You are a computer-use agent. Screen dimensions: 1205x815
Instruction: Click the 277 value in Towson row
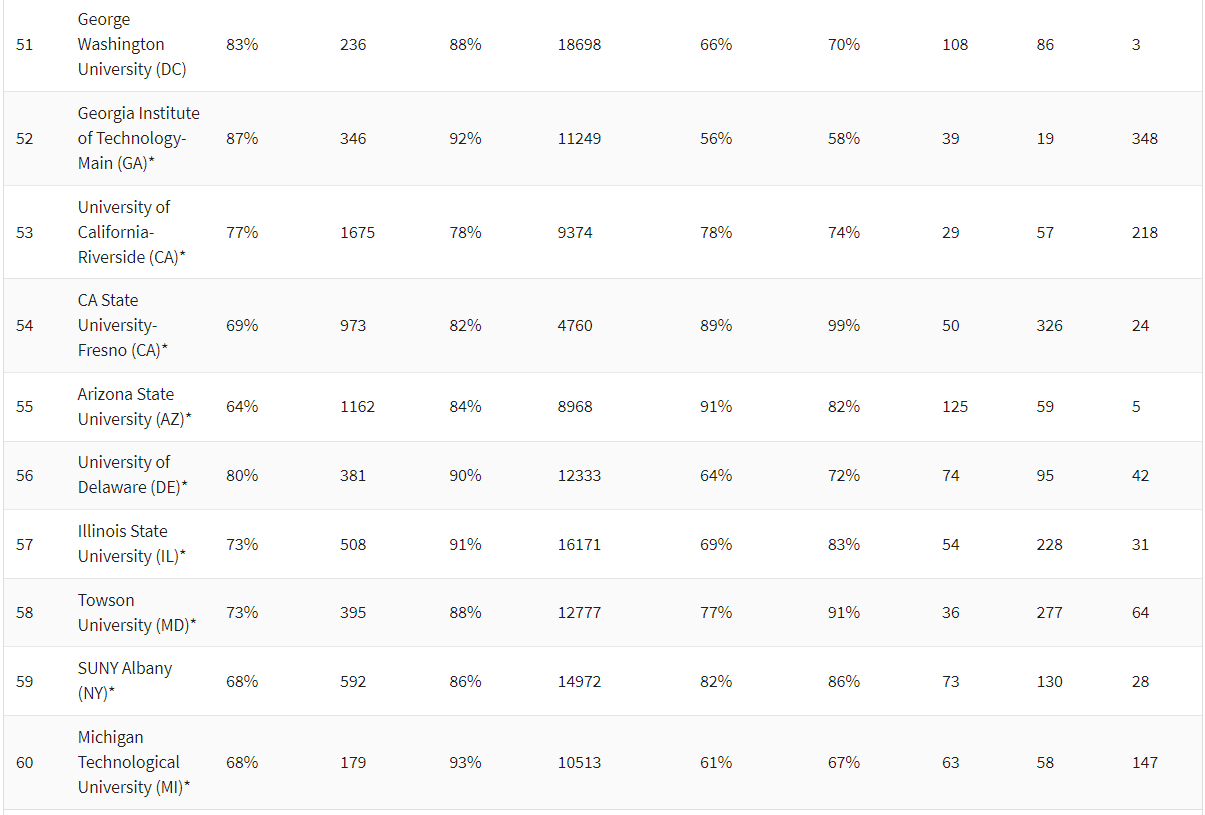coord(1049,613)
